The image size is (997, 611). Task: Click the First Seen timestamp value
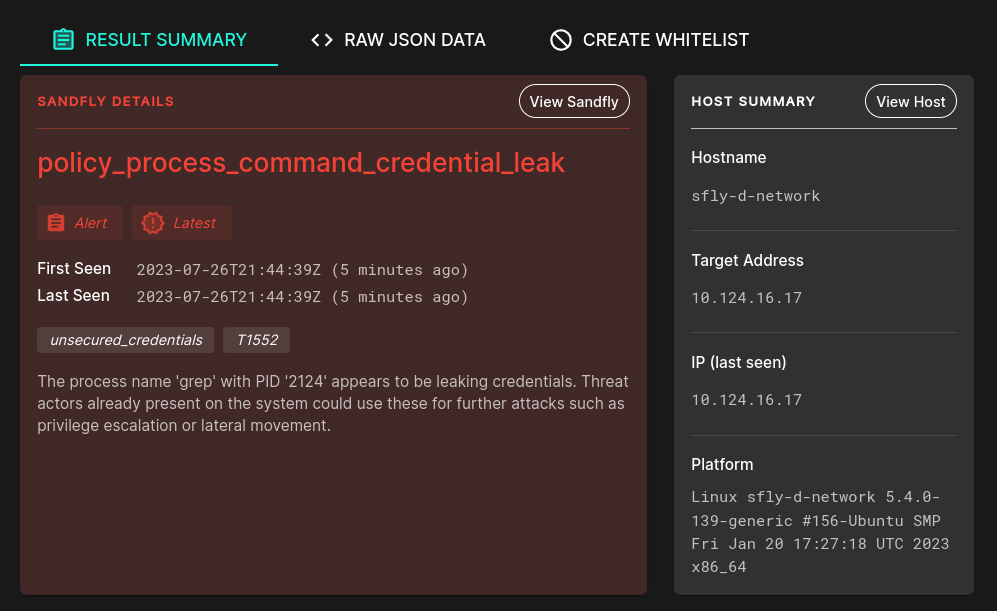[303, 270]
